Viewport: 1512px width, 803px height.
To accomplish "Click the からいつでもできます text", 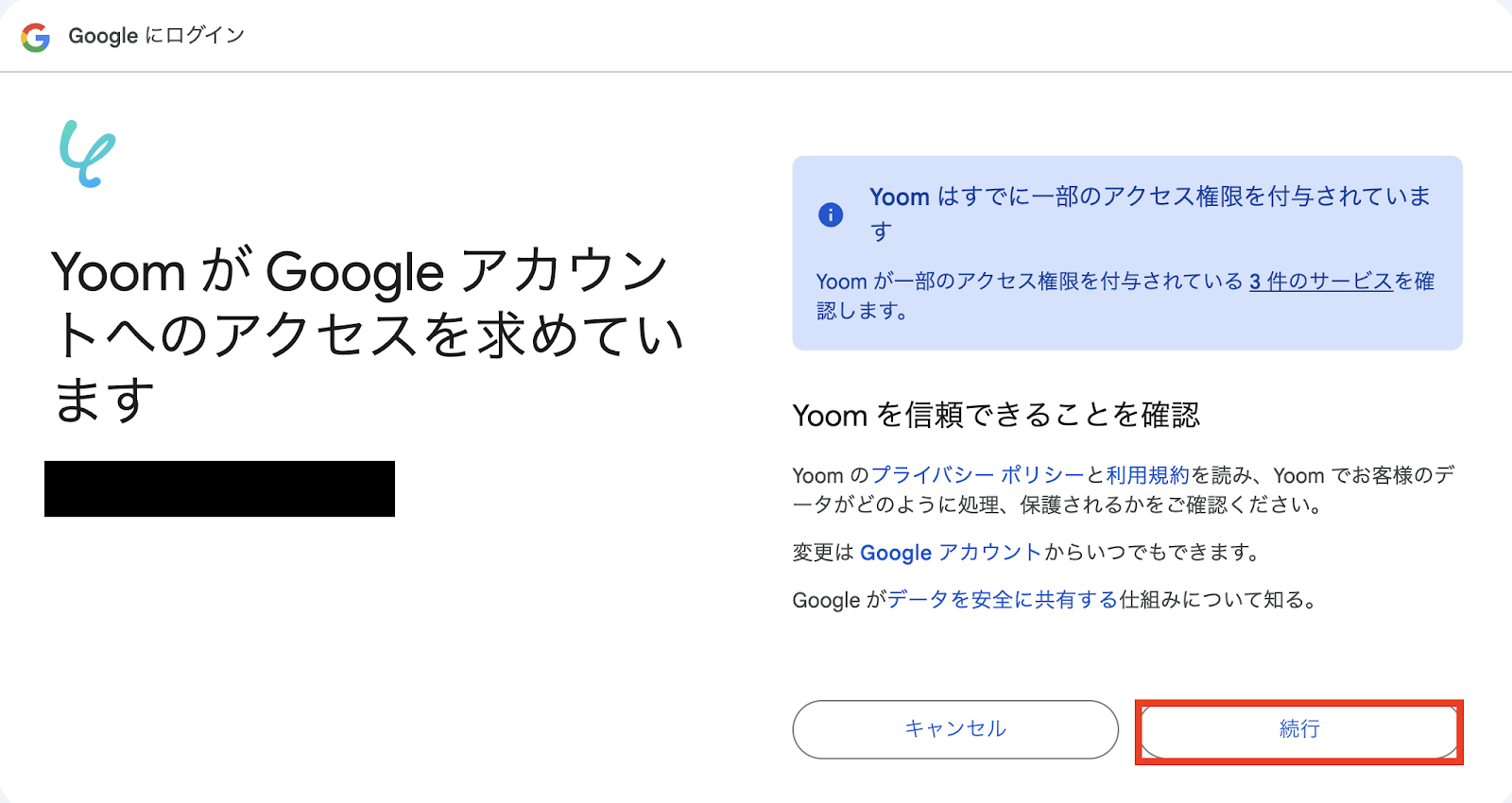I will coord(1151,553).
